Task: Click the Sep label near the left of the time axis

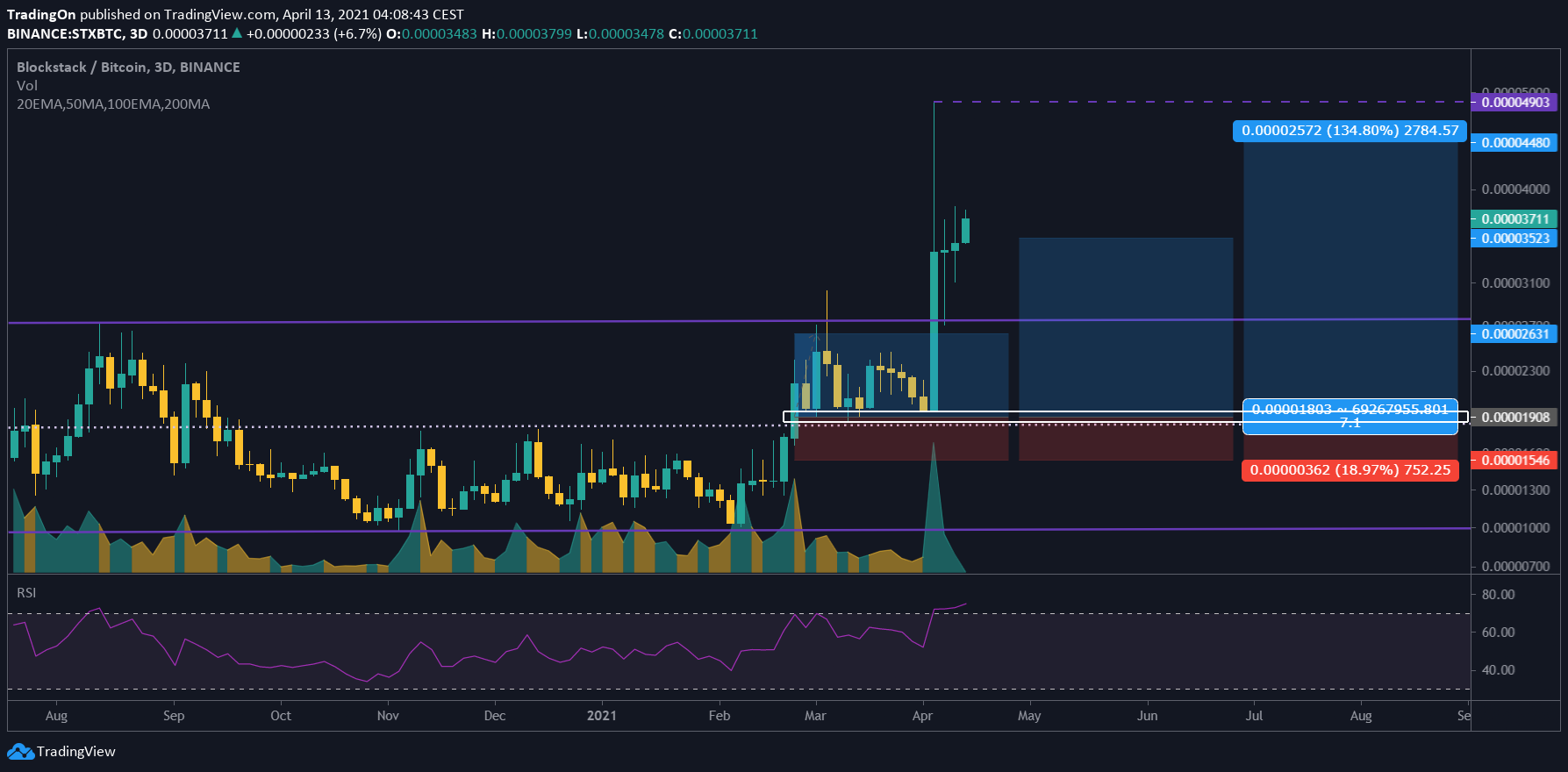Action: click(174, 716)
